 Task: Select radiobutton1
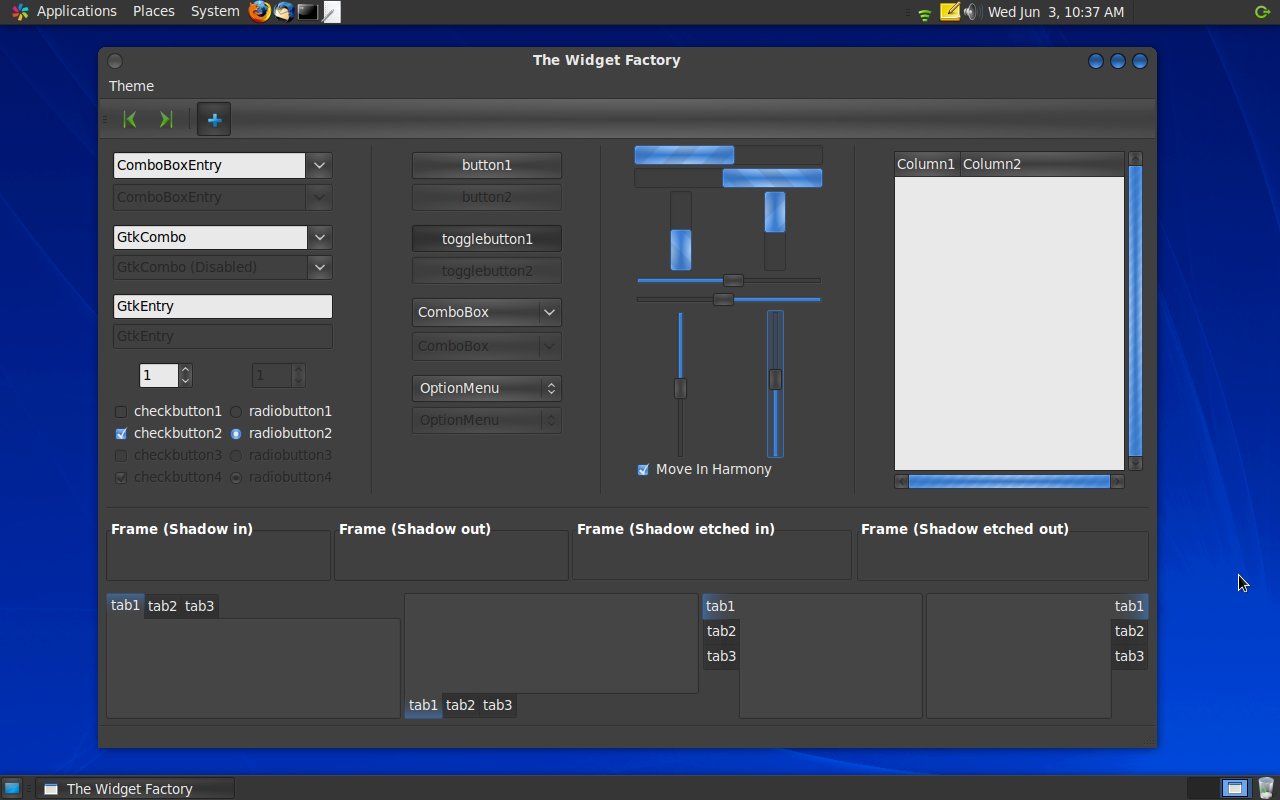coord(281,411)
